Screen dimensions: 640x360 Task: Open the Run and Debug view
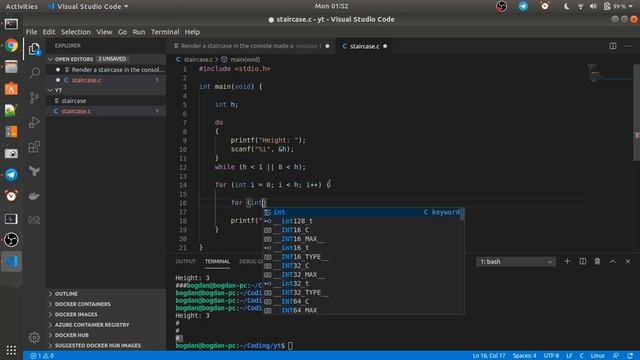click(x=34, y=122)
